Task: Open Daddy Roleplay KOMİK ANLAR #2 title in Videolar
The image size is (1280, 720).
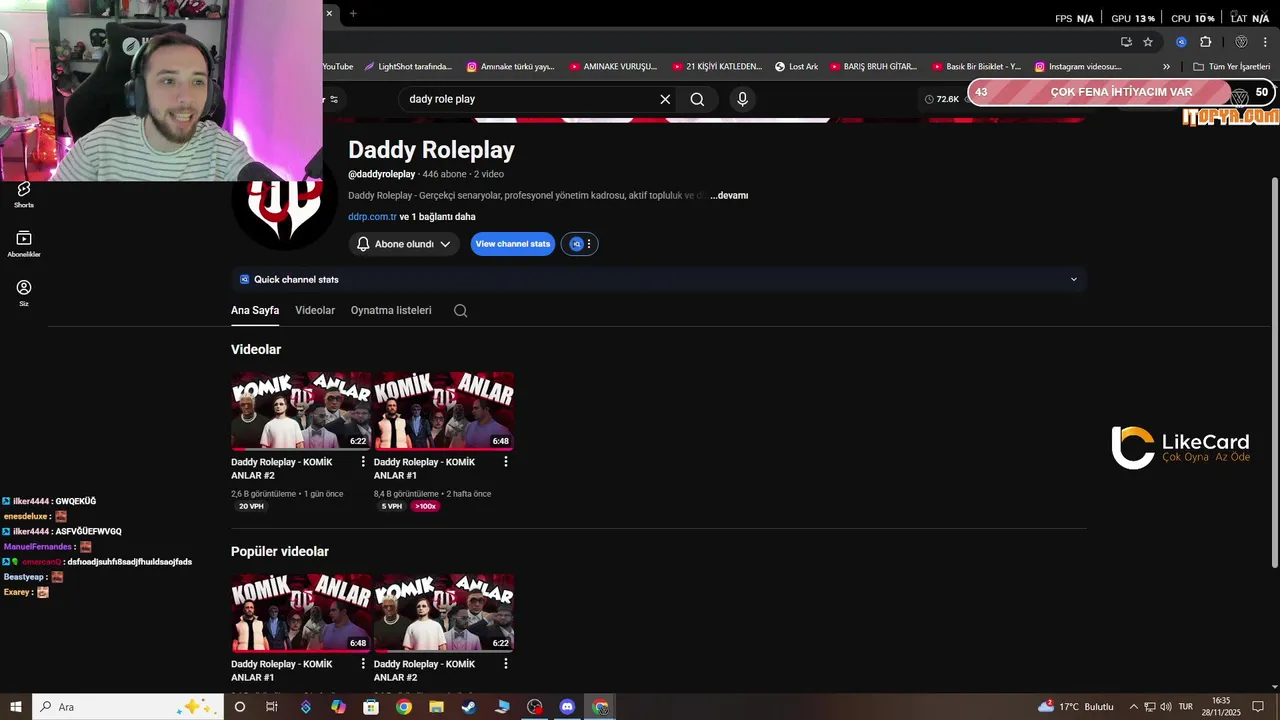Action: [x=282, y=469]
